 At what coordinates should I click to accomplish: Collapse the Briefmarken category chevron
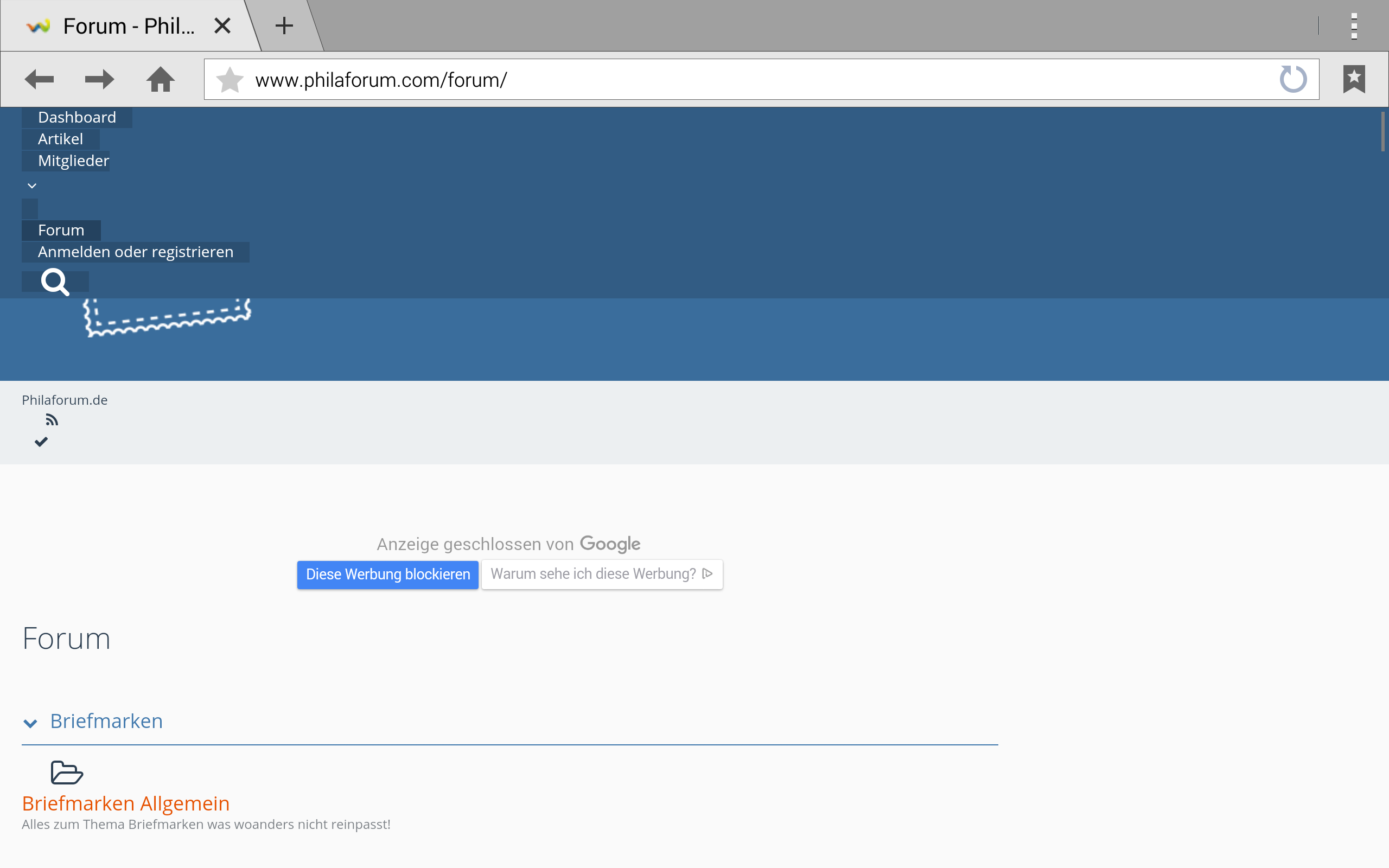tap(30, 723)
